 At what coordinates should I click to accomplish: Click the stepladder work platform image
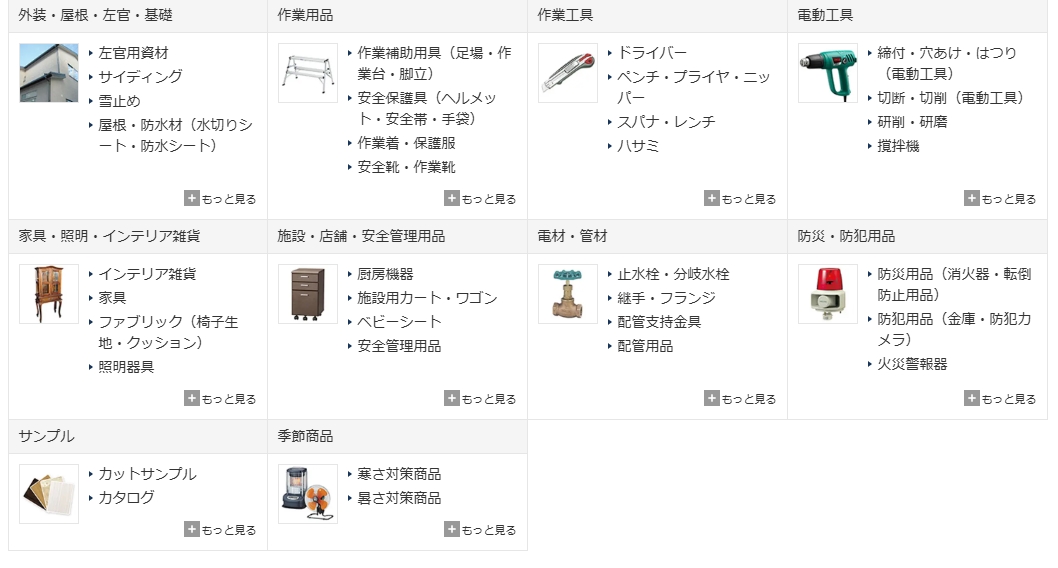pyautogui.click(x=307, y=72)
